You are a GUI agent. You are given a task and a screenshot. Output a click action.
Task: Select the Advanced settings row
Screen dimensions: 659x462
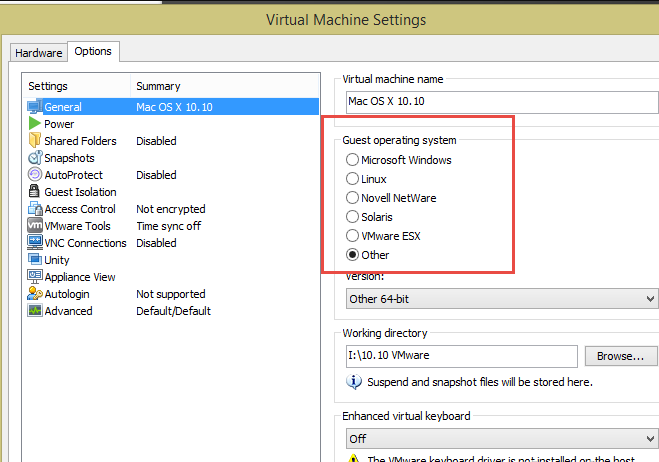(171, 311)
